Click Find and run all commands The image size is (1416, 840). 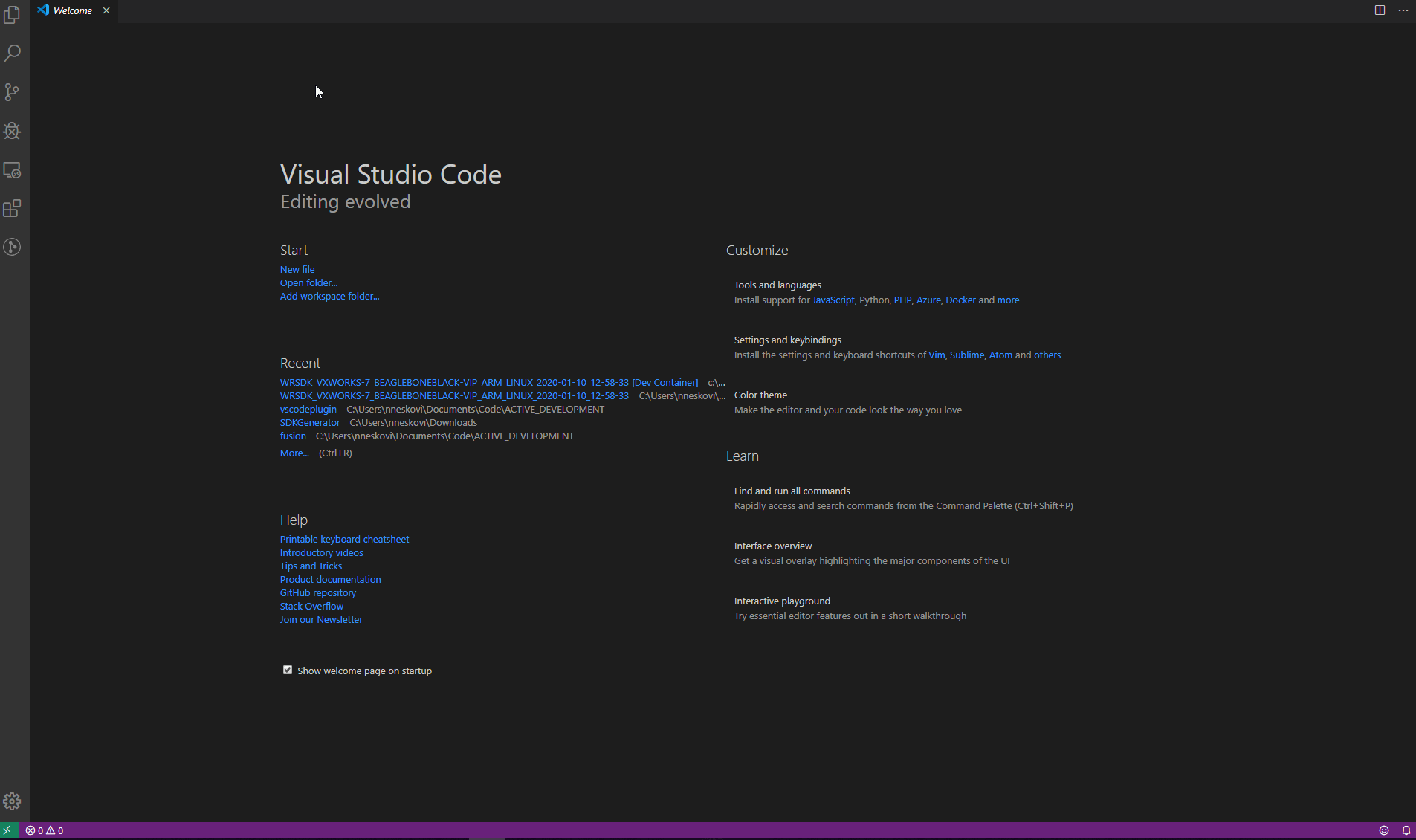pyautogui.click(x=904, y=498)
